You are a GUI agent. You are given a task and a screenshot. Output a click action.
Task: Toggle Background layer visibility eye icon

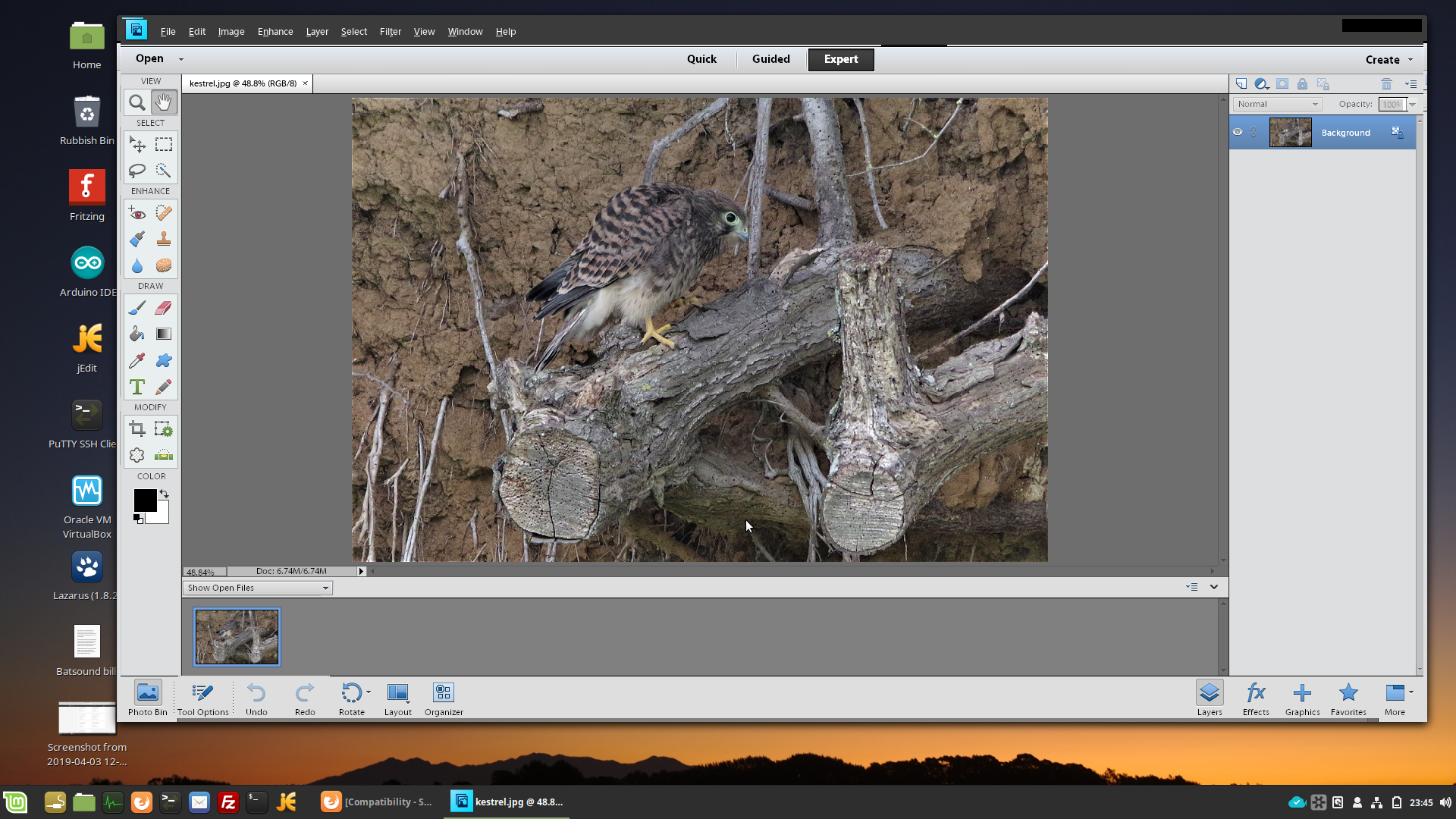click(x=1237, y=132)
